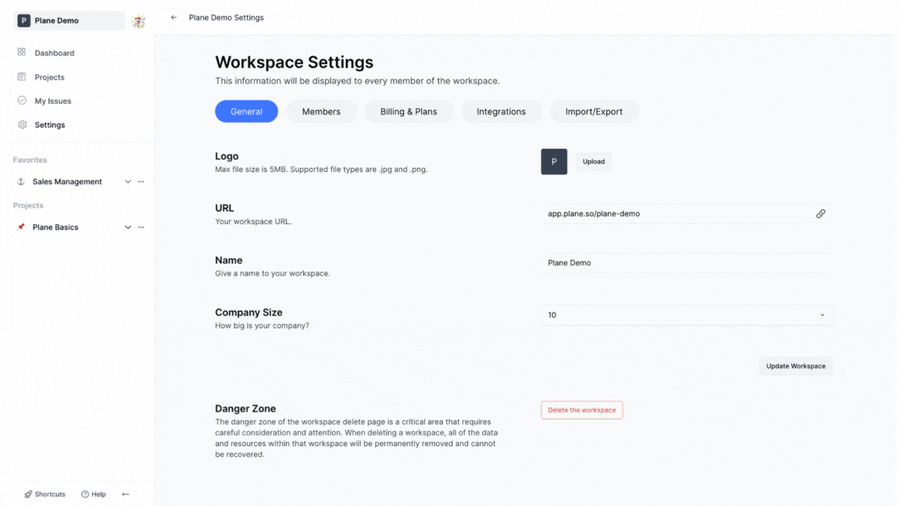Open Plane Basics more options menu
Screen dimensions: 900x506
pyautogui.click(x=141, y=227)
